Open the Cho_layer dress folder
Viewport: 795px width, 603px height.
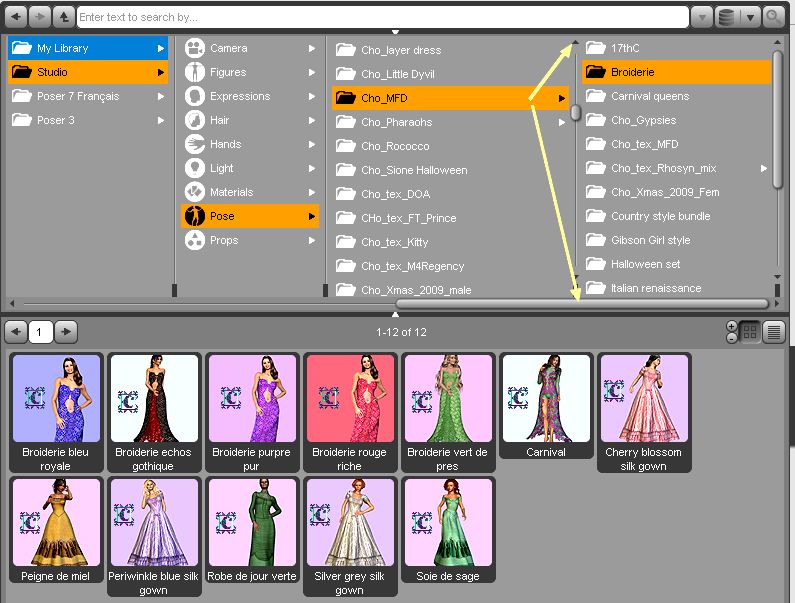point(450,50)
